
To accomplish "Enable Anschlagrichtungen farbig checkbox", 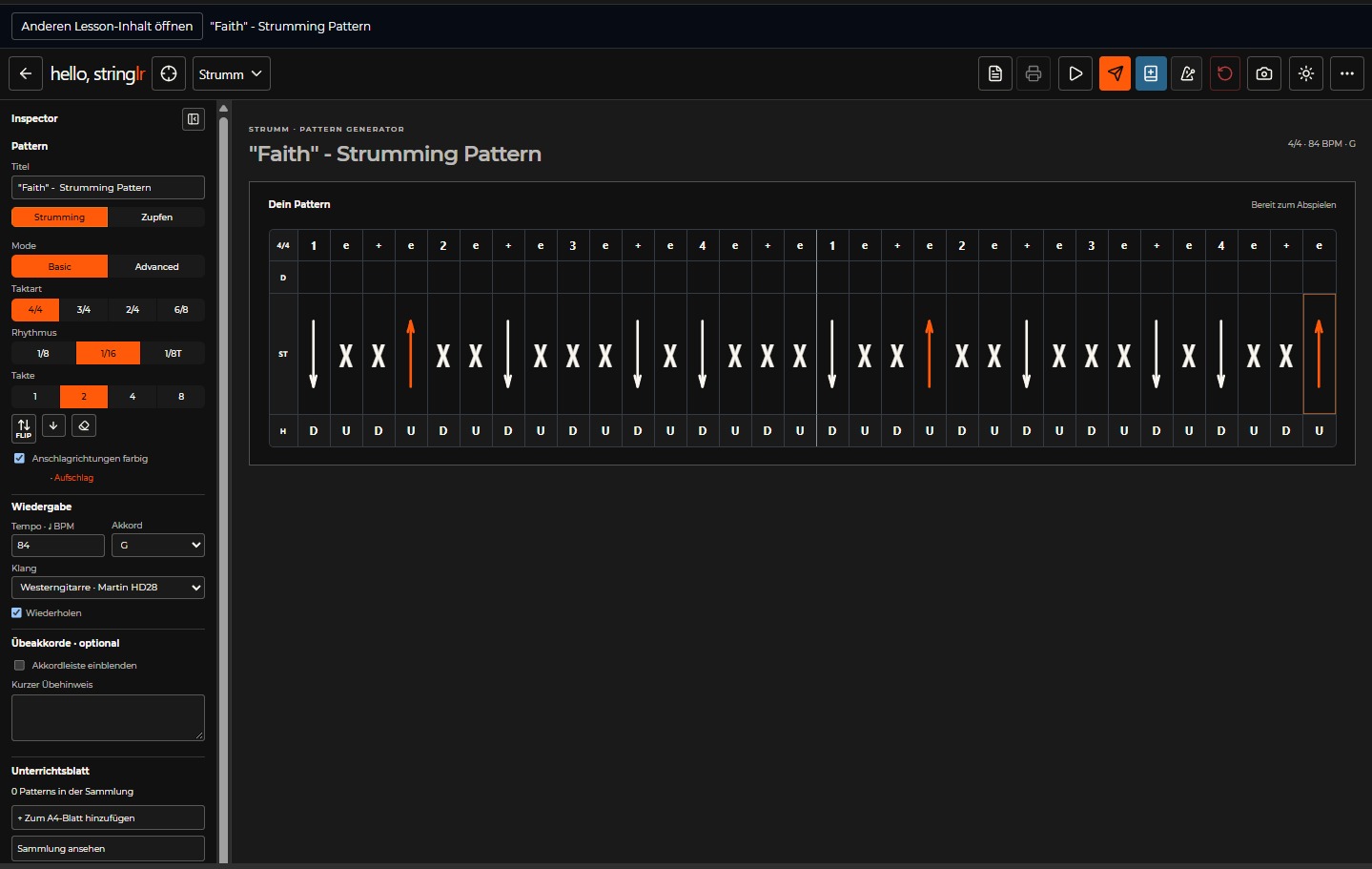I will 19,458.
